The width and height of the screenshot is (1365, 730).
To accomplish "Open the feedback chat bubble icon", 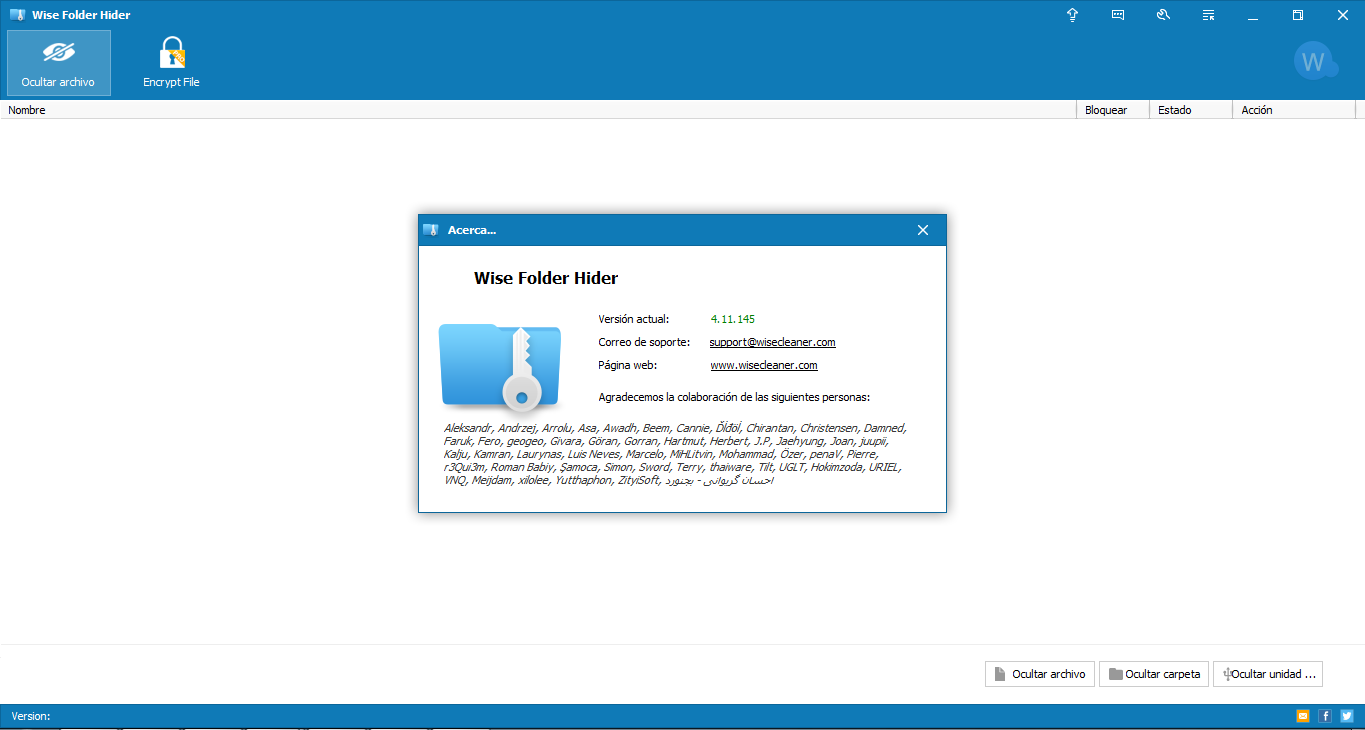I will click(x=1118, y=15).
